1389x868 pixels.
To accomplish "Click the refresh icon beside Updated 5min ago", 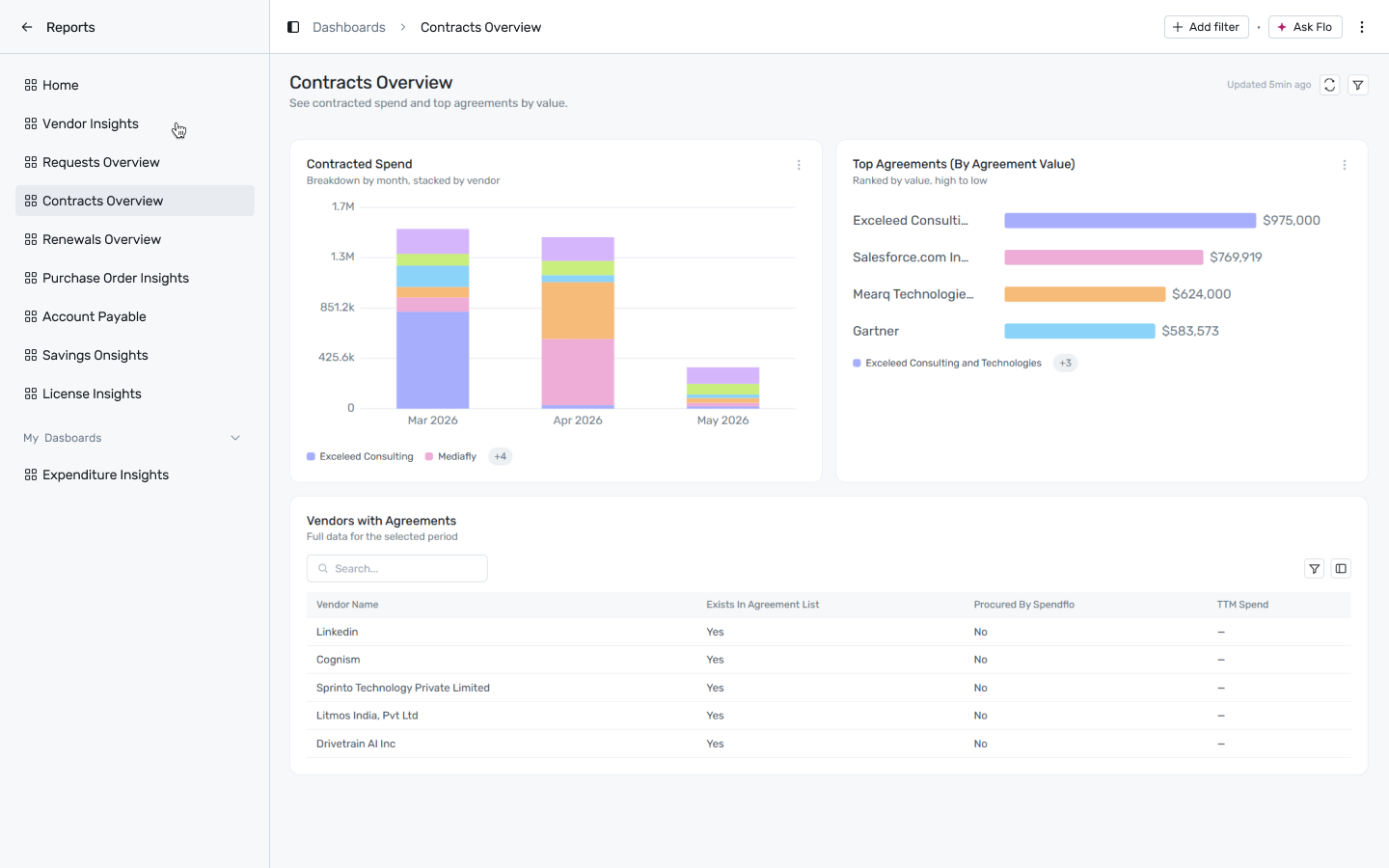I will (x=1329, y=85).
